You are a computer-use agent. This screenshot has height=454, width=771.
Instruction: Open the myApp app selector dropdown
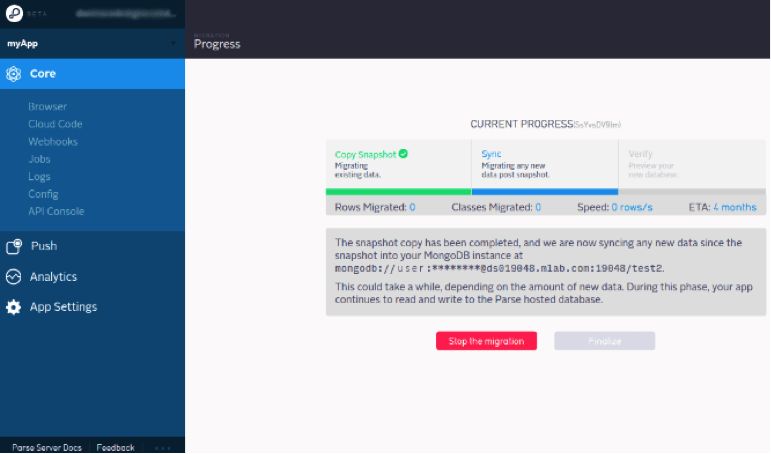[92, 43]
